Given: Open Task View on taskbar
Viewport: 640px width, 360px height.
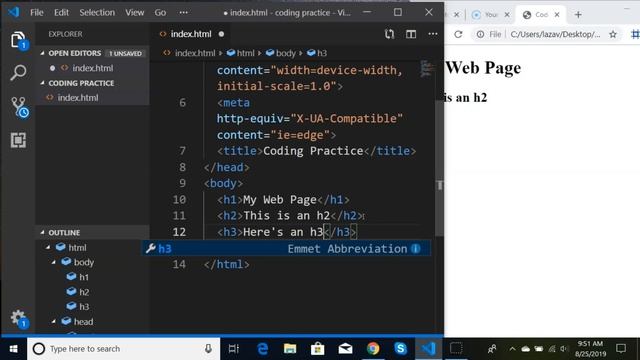Looking at the screenshot, I should click(233, 349).
